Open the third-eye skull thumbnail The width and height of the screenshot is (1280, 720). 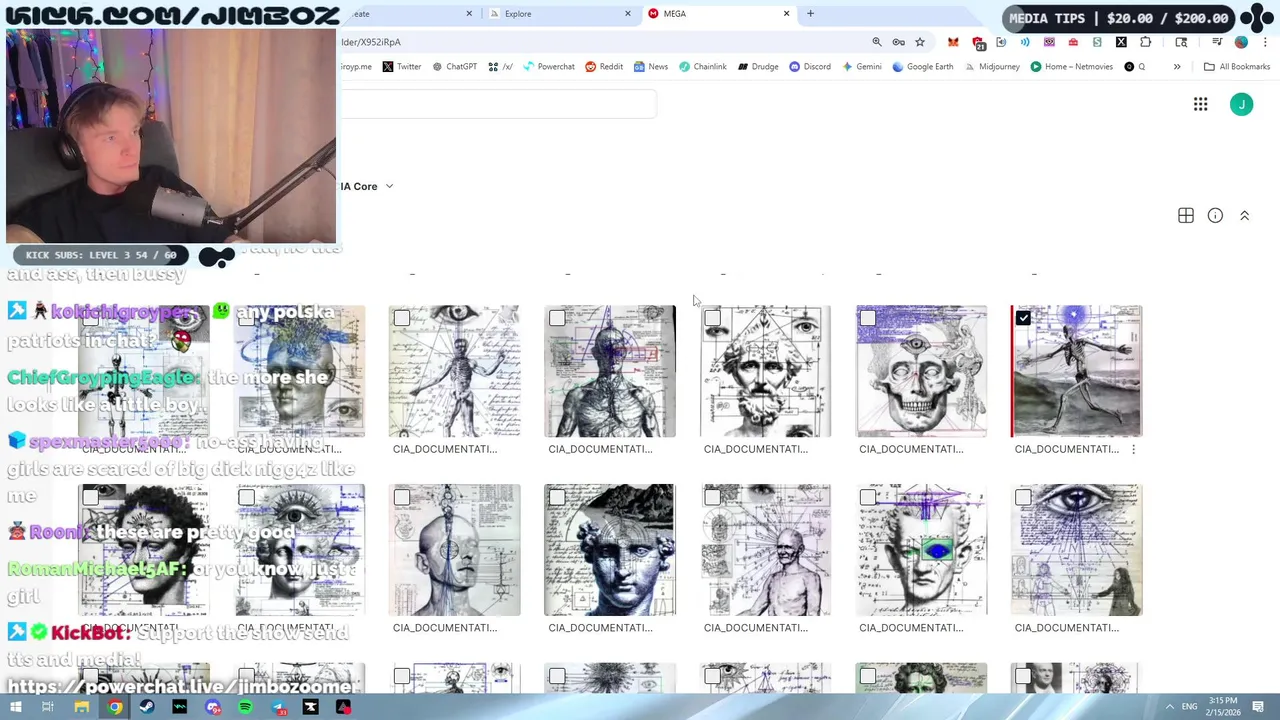click(x=921, y=371)
